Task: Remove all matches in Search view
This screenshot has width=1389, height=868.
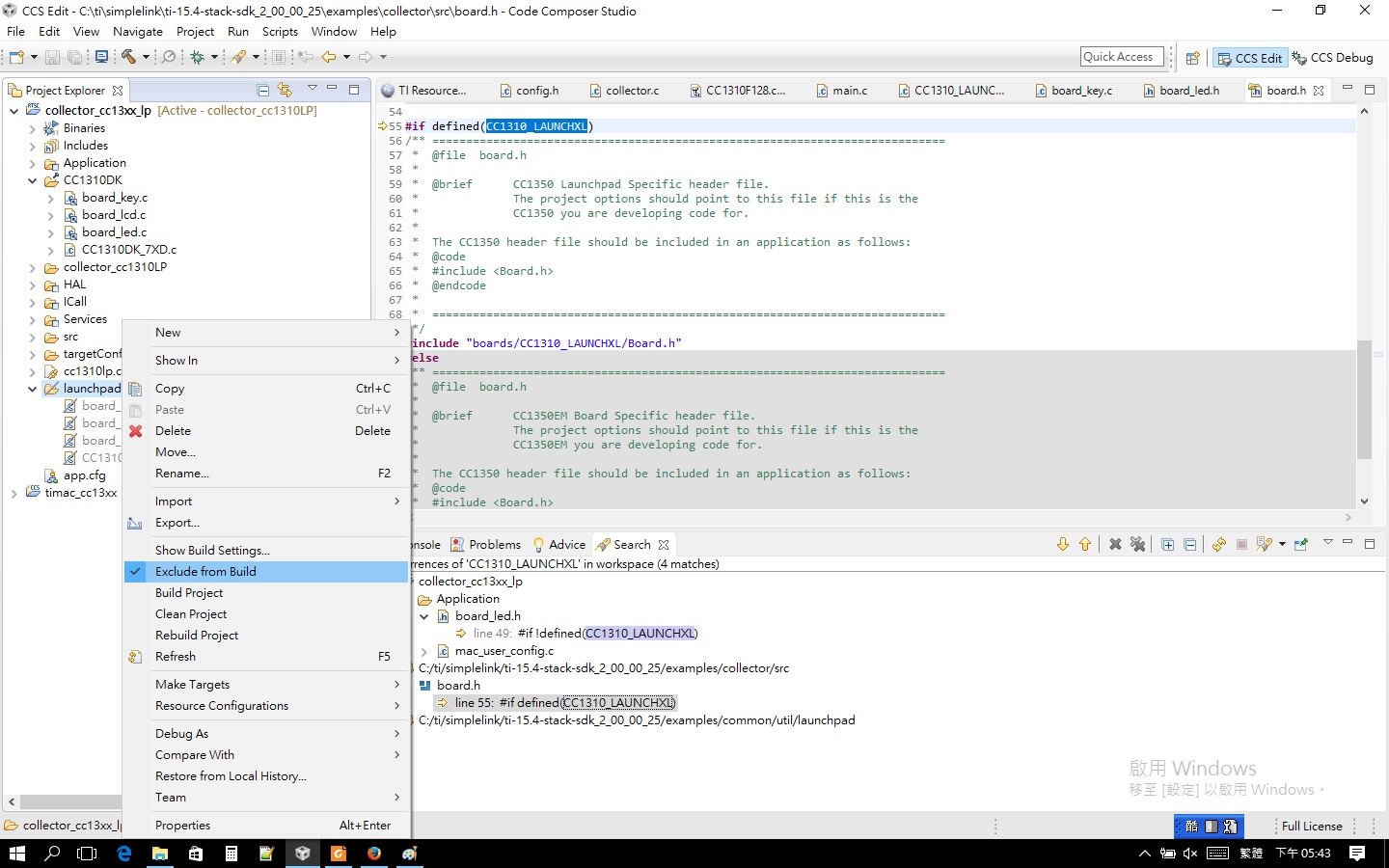Action: 1138,544
